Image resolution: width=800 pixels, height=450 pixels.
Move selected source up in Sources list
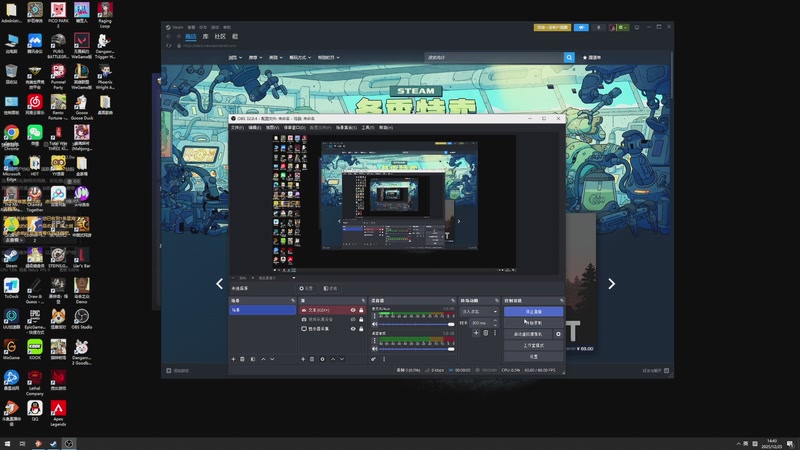pyautogui.click(x=333, y=359)
